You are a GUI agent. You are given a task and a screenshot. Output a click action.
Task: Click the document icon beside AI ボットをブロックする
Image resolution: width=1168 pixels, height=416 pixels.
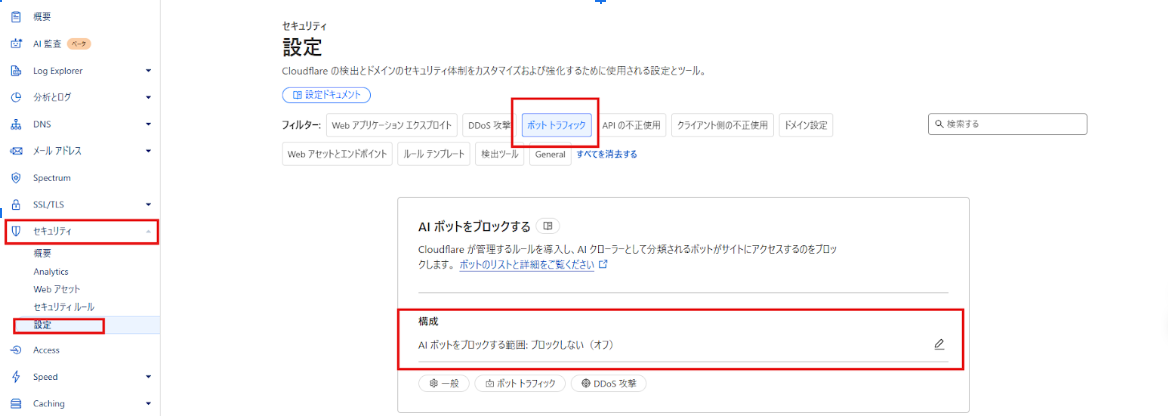click(547, 226)
